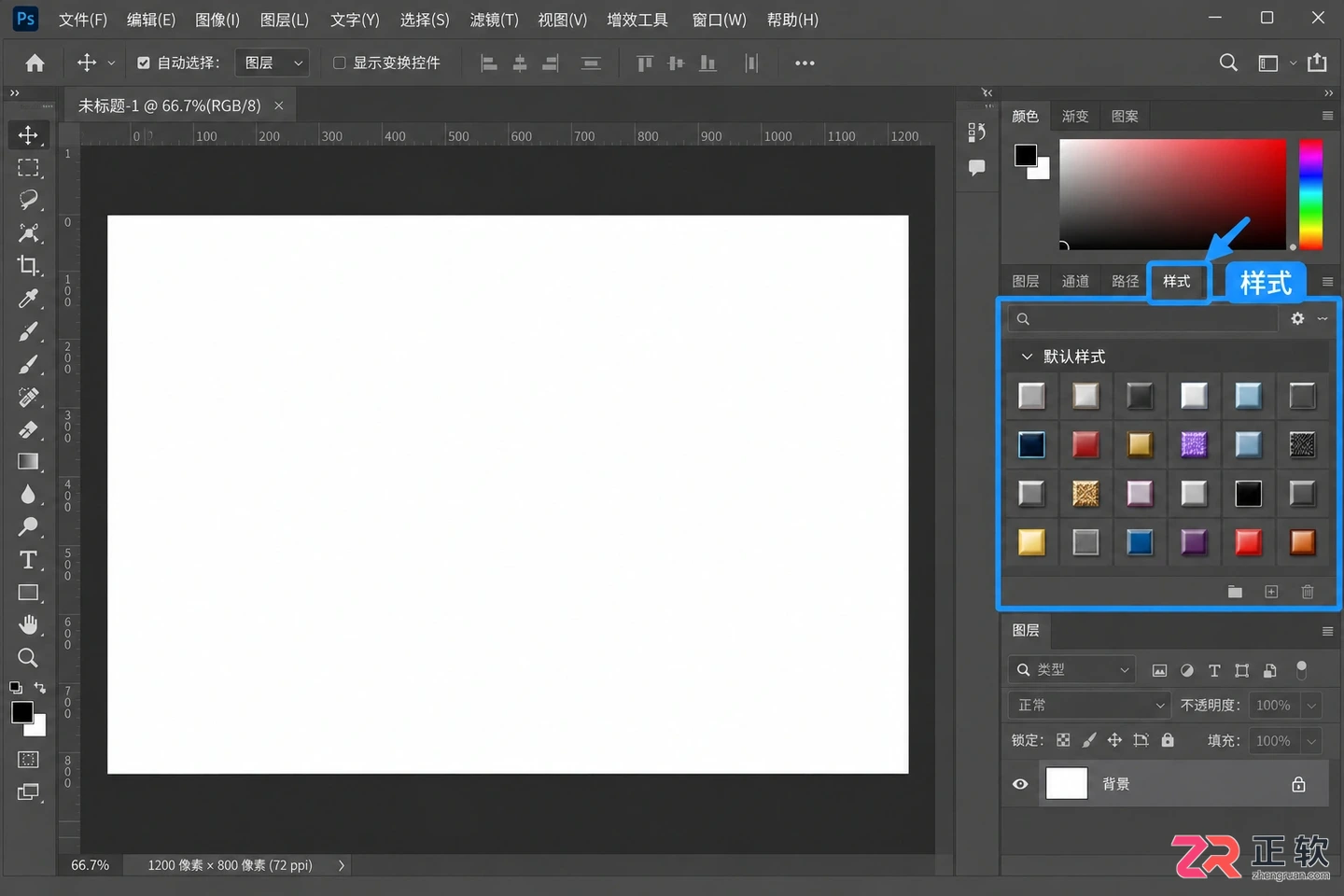Create new style group folder icon
The height and width of the screenshot is (896, 1344).
tap(1235, 592)
